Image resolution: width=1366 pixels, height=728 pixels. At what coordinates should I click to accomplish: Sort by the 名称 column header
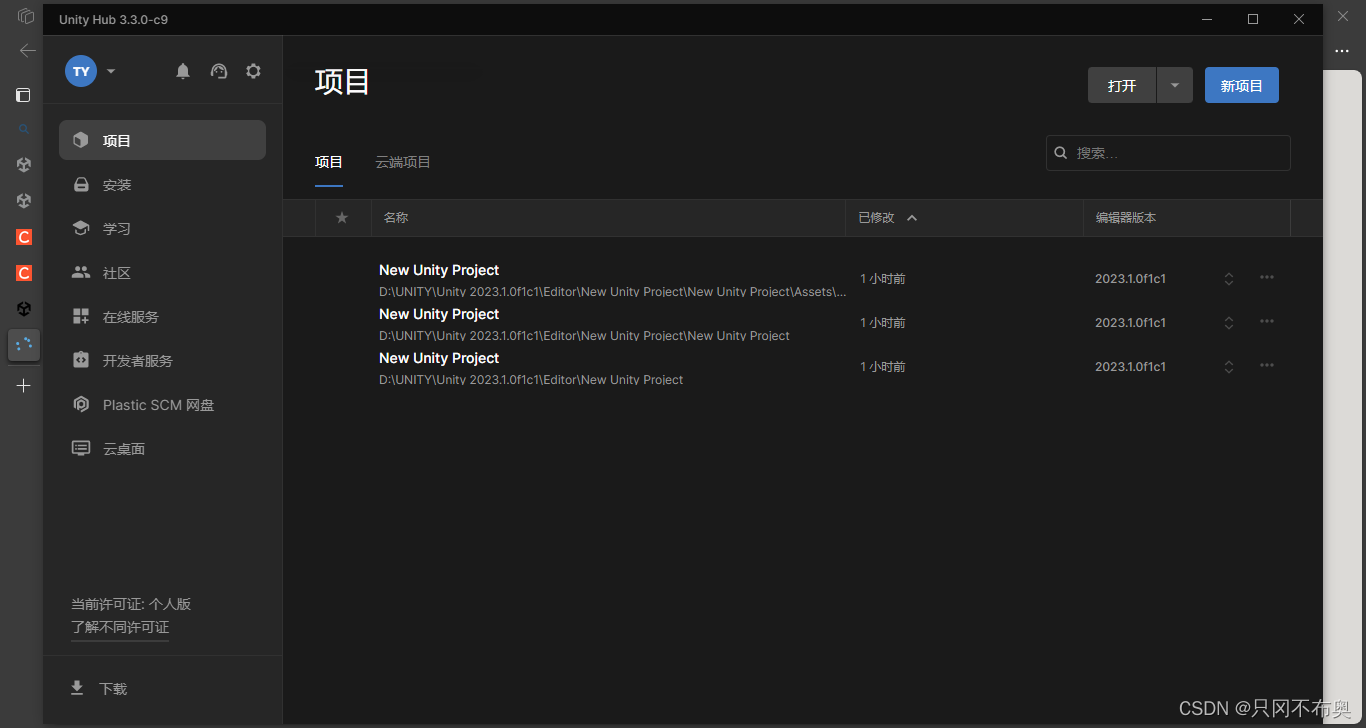click(396, 217)
